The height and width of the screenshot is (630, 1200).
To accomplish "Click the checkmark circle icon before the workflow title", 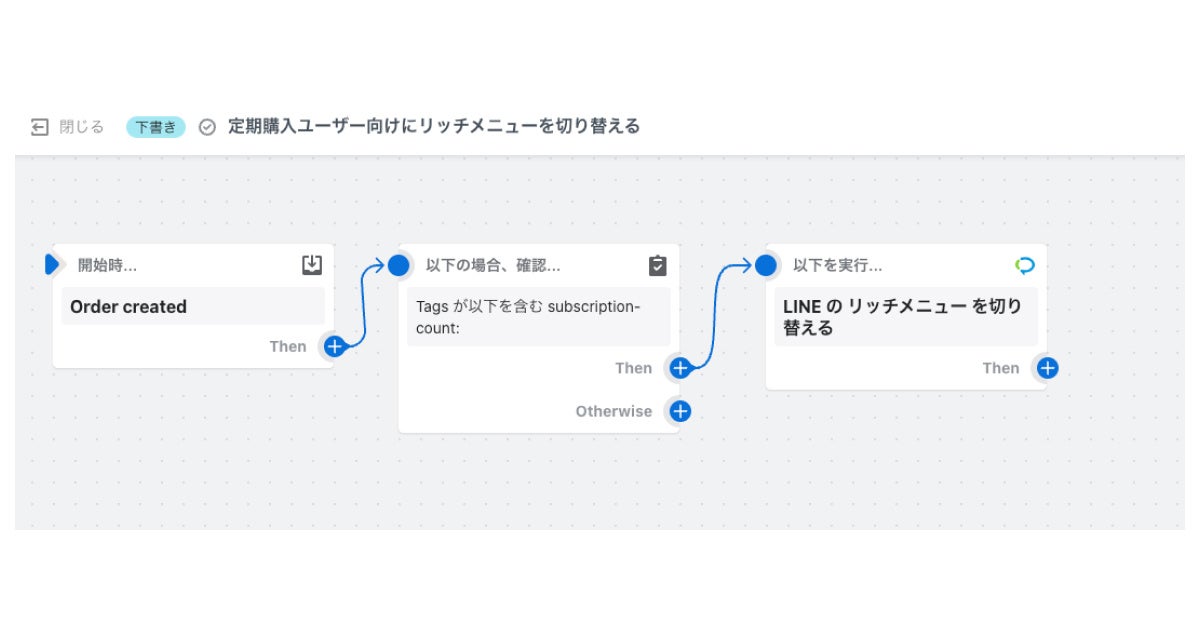I will 207,126.
